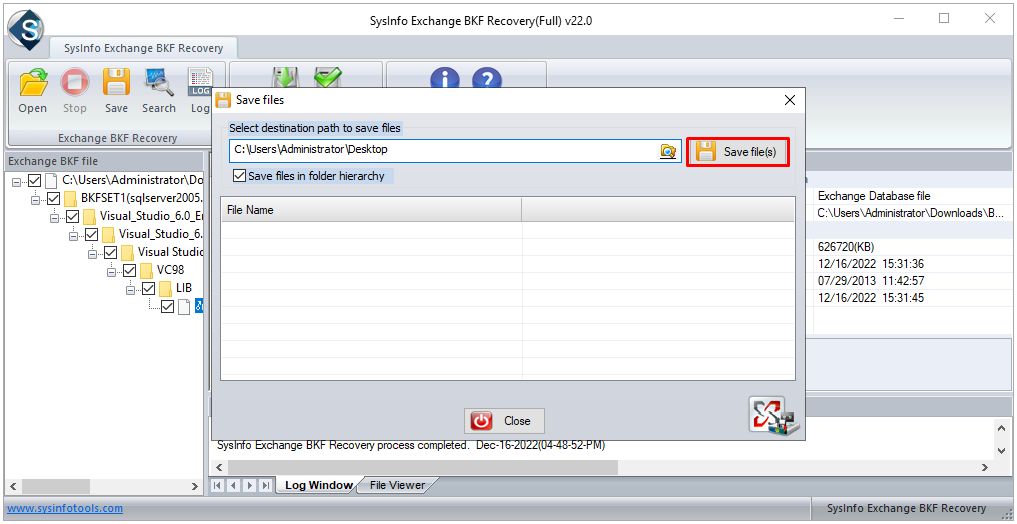The width and height of the screenshot is (1017, 524).
Task: Click the next tab navigation arrow
Action: coord(250,485)
